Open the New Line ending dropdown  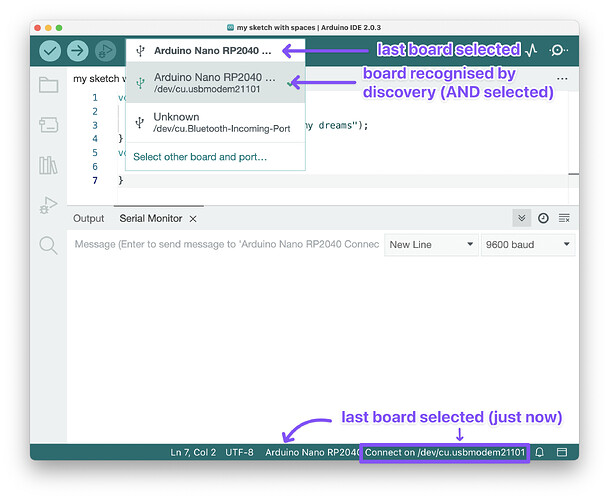pos(431,245)
